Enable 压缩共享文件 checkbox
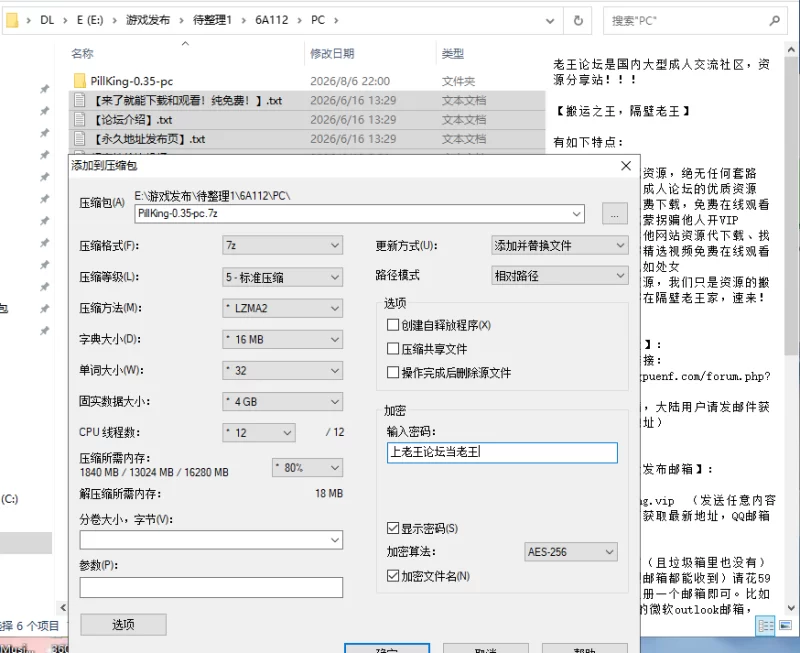800x653 pixels. coord(393,349)
